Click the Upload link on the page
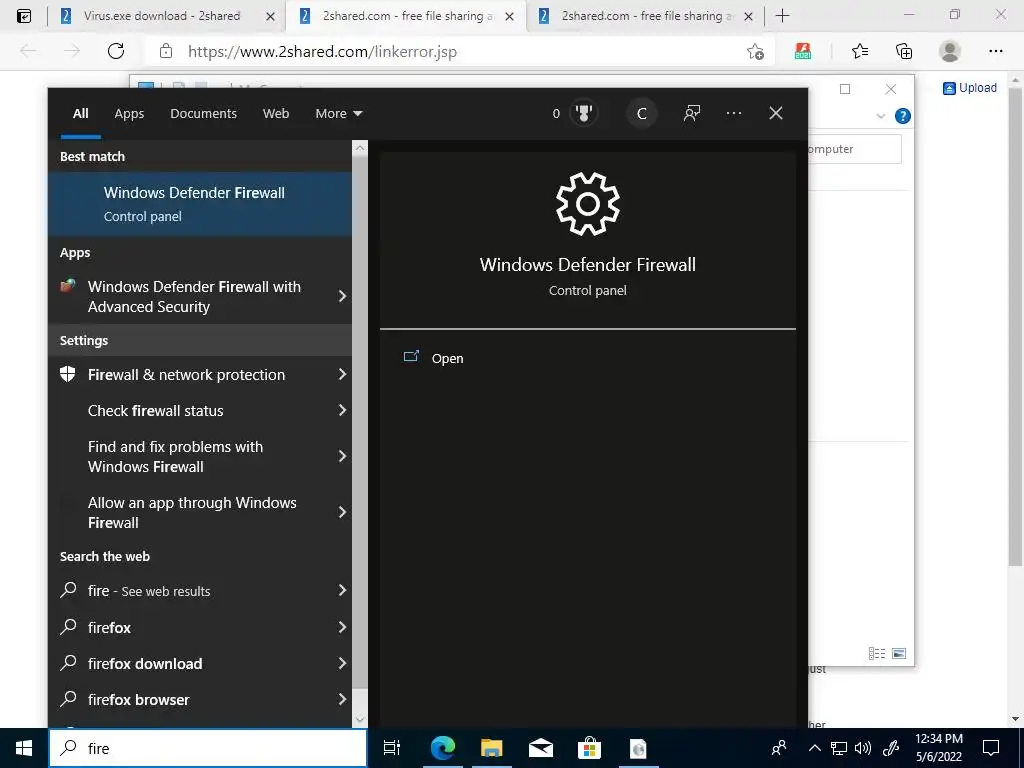 (x=970, y=88)
